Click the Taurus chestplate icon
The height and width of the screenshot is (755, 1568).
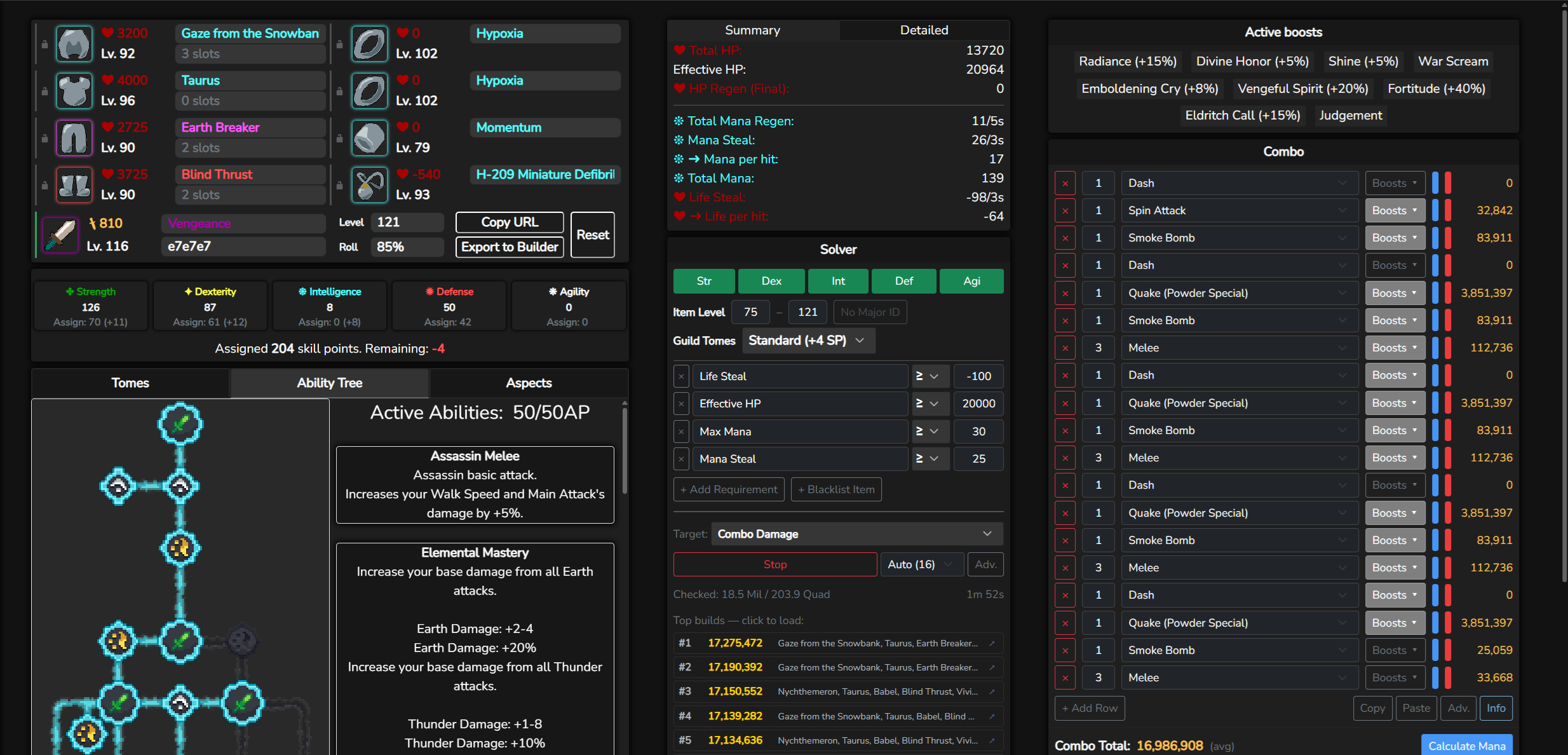pyautogui.click(x=74, y=90)
